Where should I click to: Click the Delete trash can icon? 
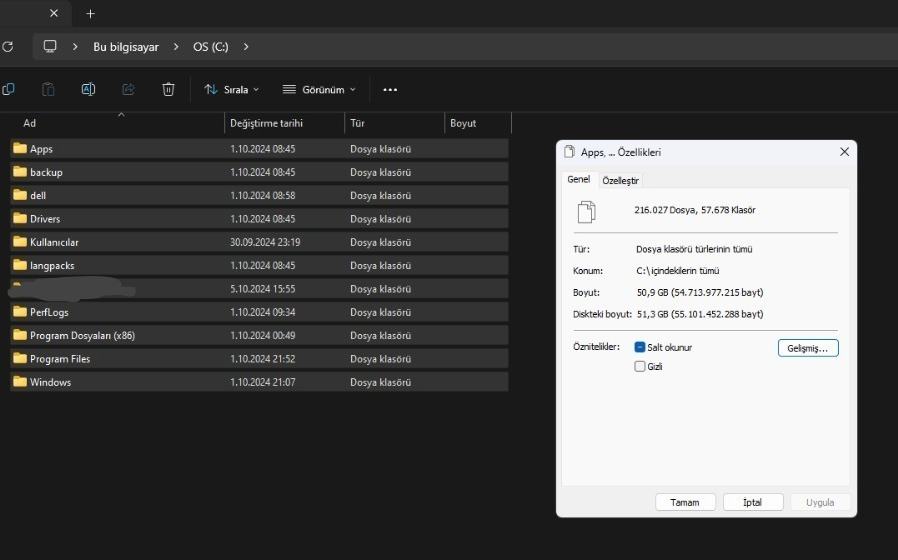(168, 89)
